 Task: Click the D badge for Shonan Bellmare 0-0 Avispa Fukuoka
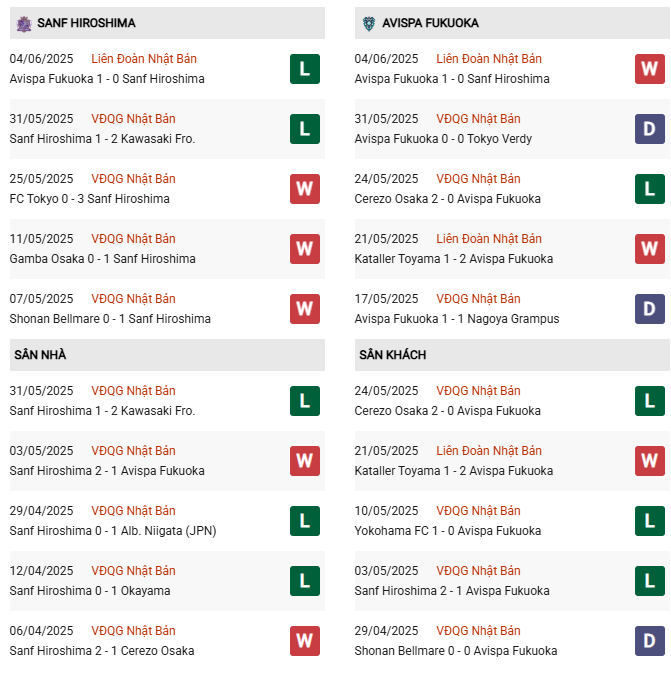[x=650, y=641]
